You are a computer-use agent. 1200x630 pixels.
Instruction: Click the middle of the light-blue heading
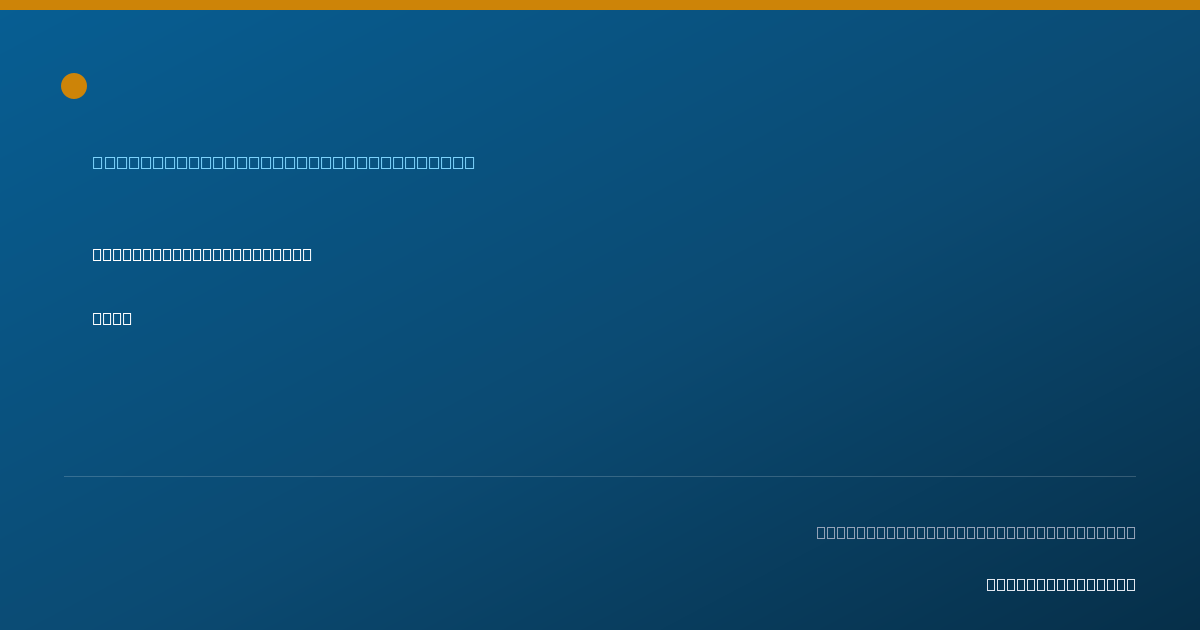click(x=284, y=162)
